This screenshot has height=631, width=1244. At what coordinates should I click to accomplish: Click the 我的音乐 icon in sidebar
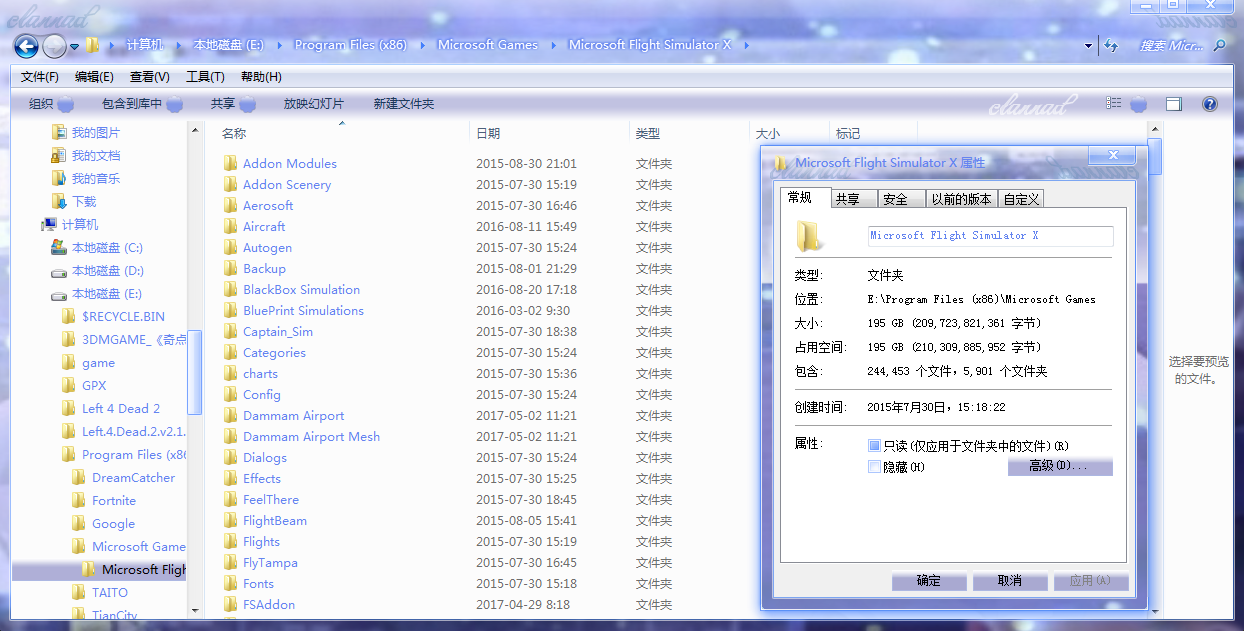[59, 178]
